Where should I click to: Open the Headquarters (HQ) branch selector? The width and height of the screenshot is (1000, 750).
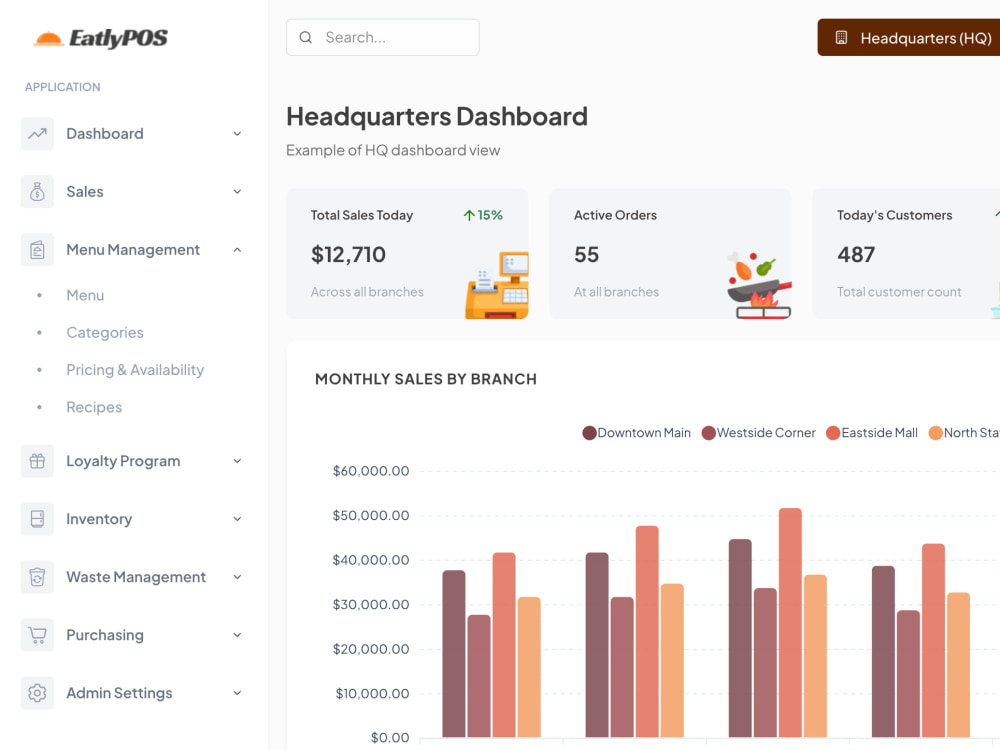(909, 38)
